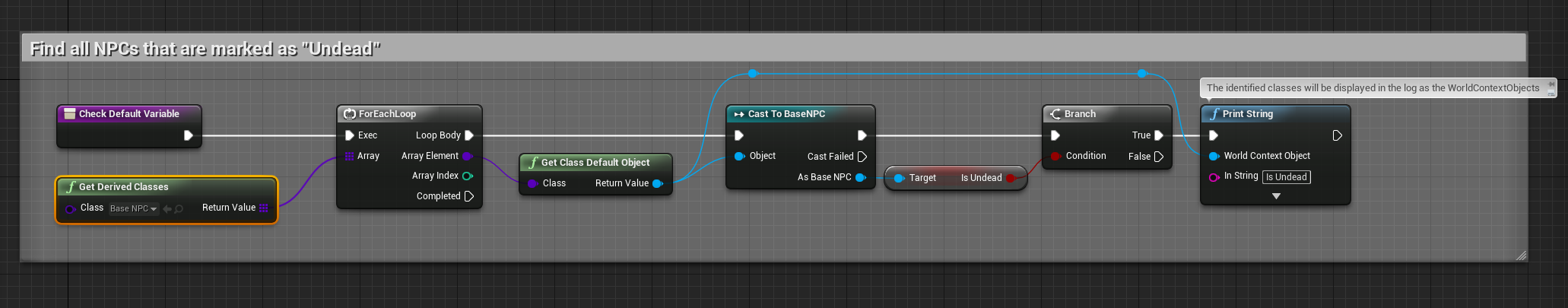
Task: Click the In String text input field
Action: [1287, 177]
